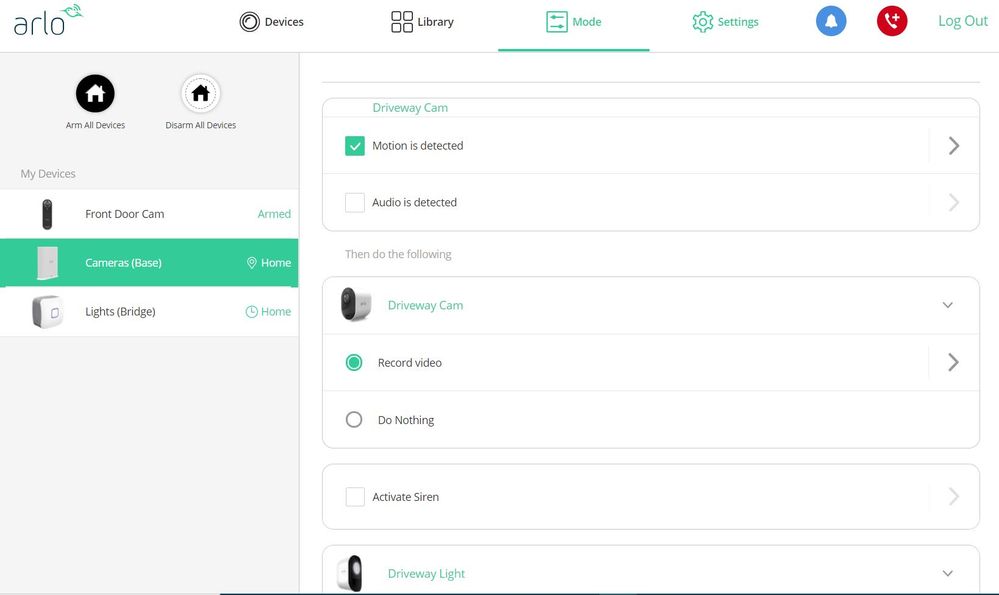Image resolution: width=999 pixels, height=595 pixels.
Task: Switch to the Devices tab
Action: pyautogui.click(x=271, y=22)
